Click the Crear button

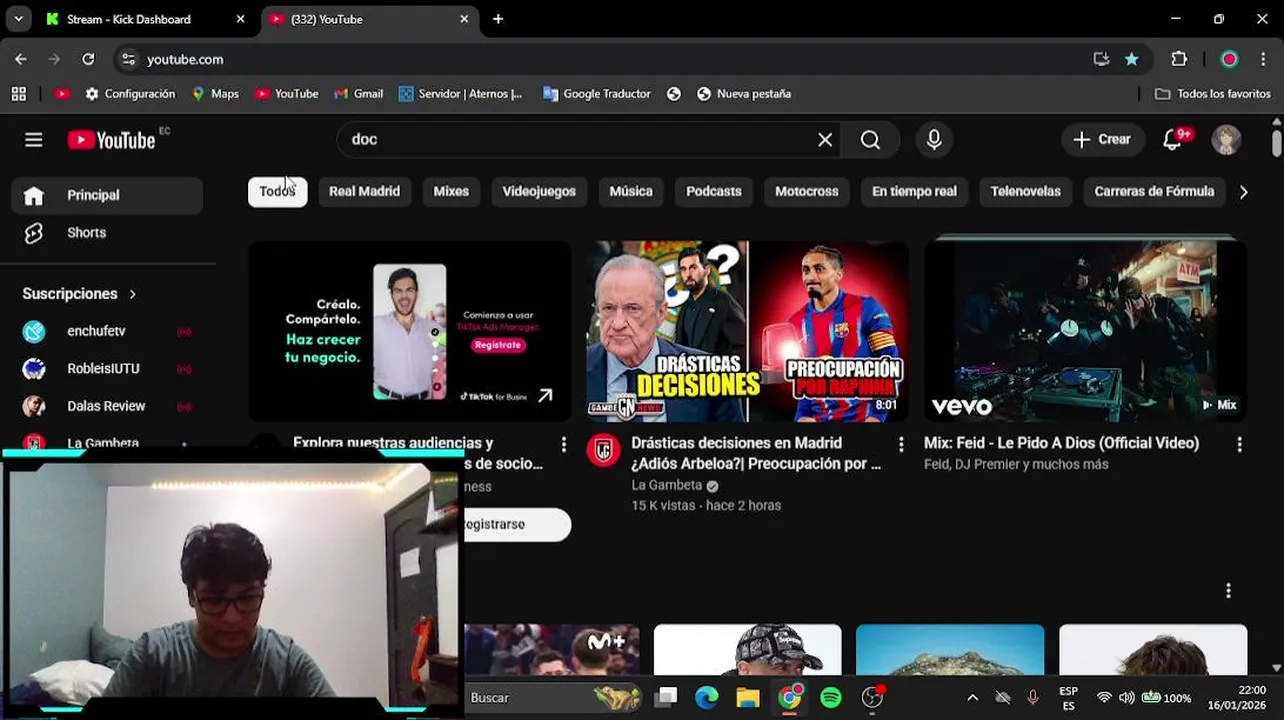coord(1101,140)
